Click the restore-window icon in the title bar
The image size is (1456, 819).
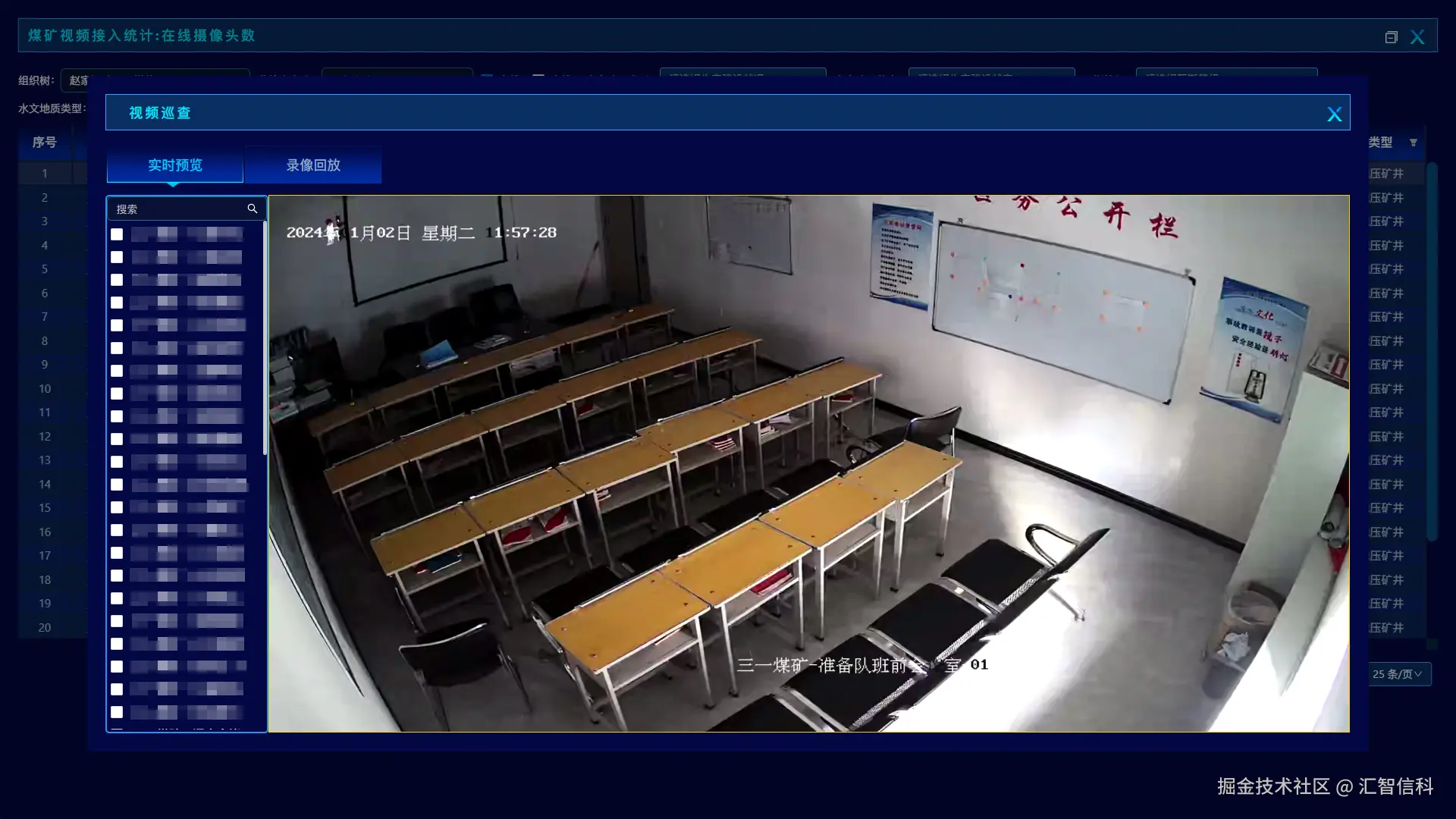[1391, 37]
